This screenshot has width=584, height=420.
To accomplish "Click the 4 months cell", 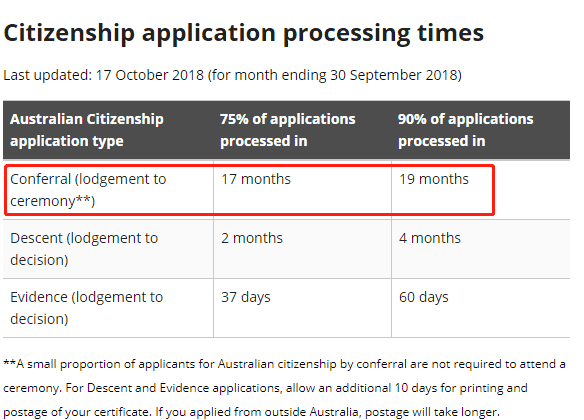I will click(430, 238).
